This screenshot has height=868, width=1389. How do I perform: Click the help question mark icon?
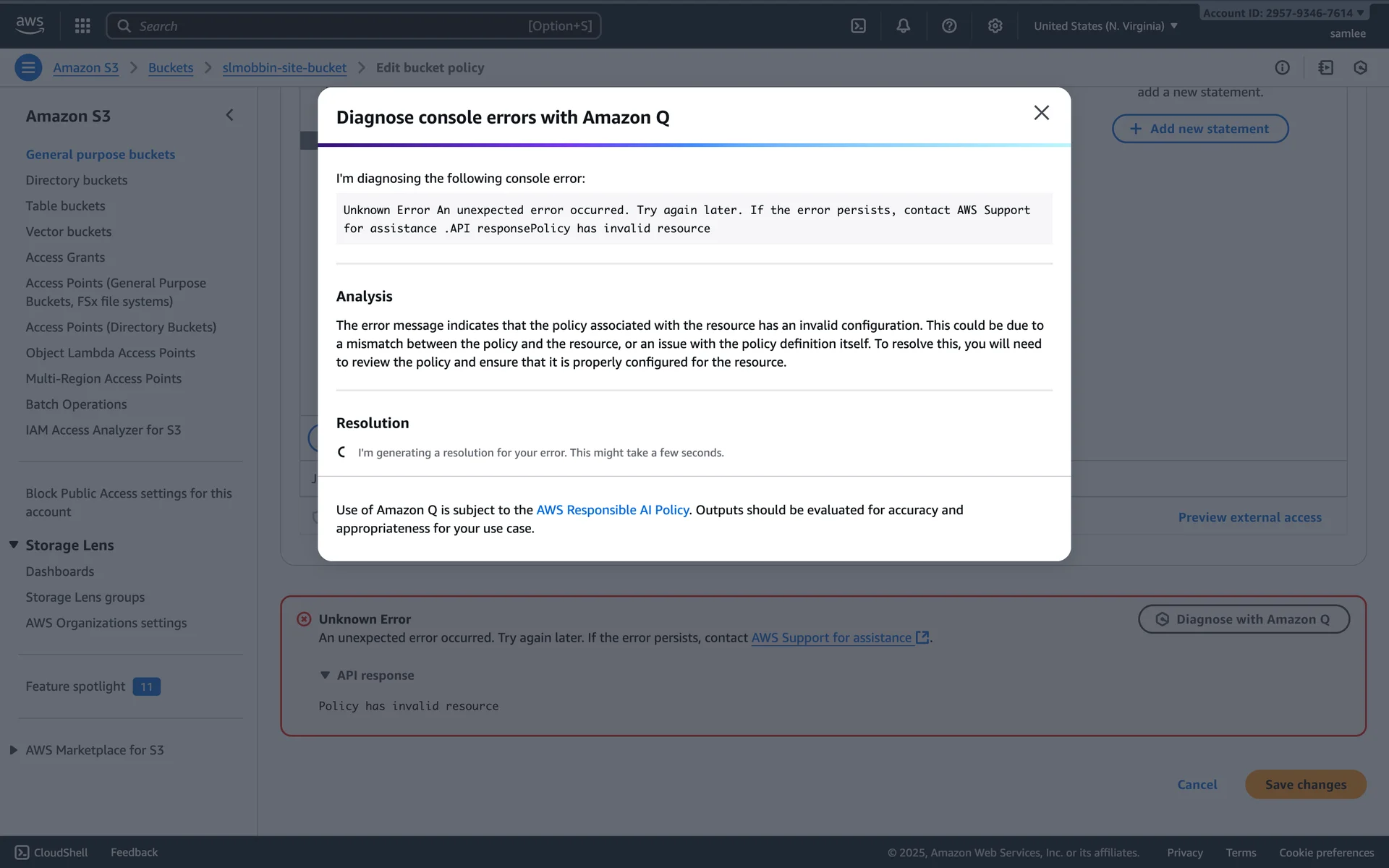949,26
